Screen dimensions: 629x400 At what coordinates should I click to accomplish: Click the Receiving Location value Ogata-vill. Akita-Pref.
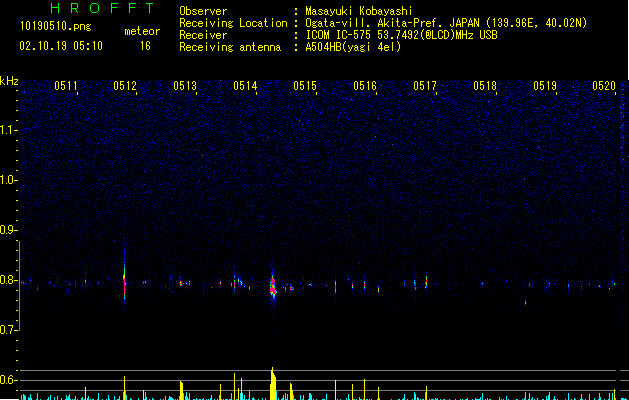tap(375, 23)
